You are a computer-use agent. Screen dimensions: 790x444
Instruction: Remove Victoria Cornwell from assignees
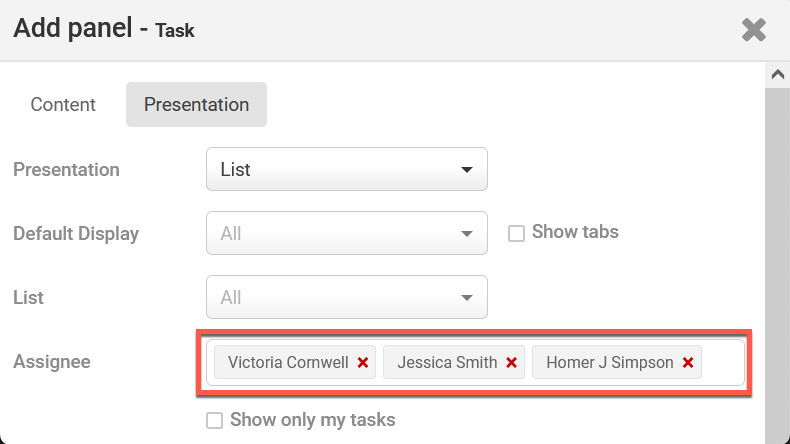[x=363, y=363]
